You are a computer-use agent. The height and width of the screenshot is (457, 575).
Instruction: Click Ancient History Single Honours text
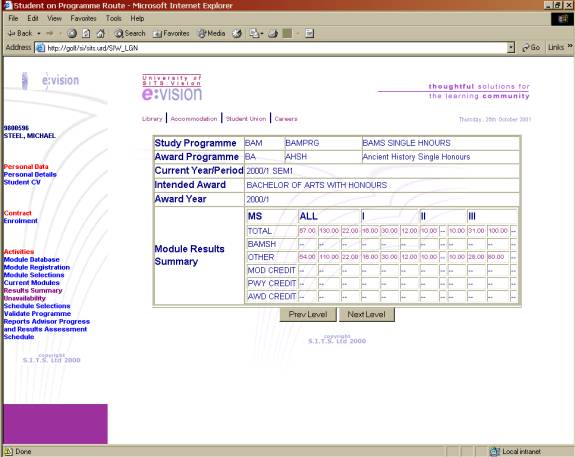coord(416,157)
